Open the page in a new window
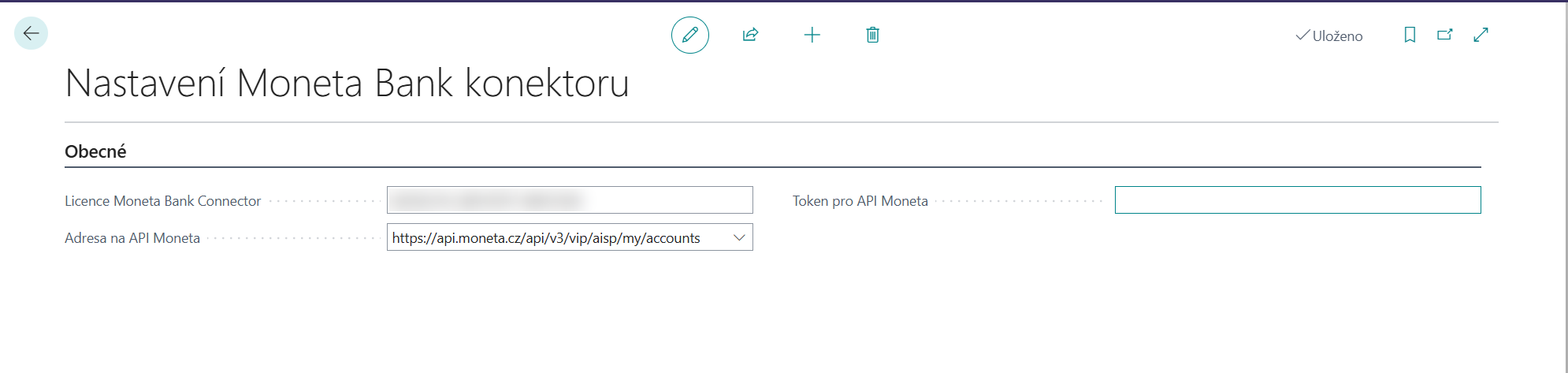Viewport: 1568px width, 373px height. point(1445,35)
